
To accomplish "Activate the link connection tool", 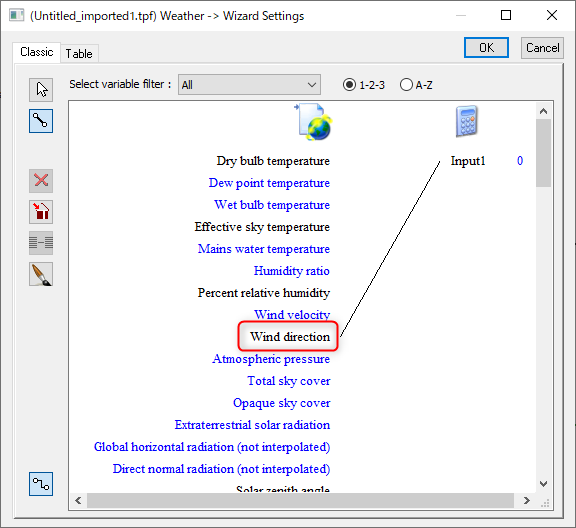I will coord(41,121).
